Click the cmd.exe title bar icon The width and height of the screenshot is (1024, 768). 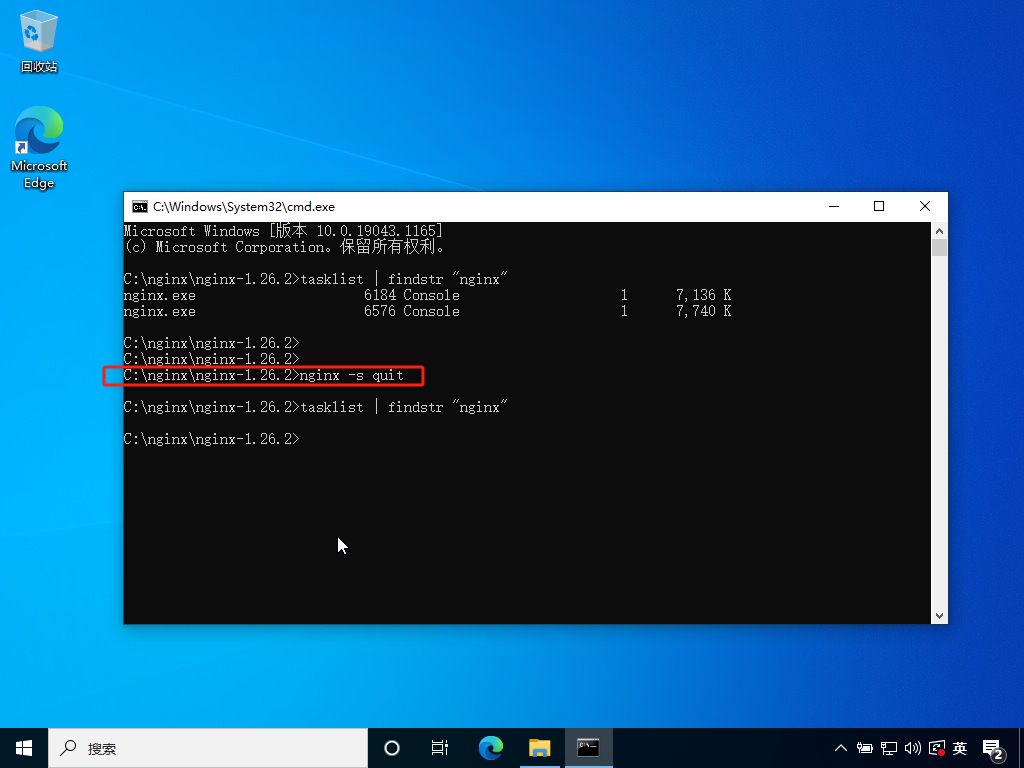pyautogui.click(x=139, y=207)
